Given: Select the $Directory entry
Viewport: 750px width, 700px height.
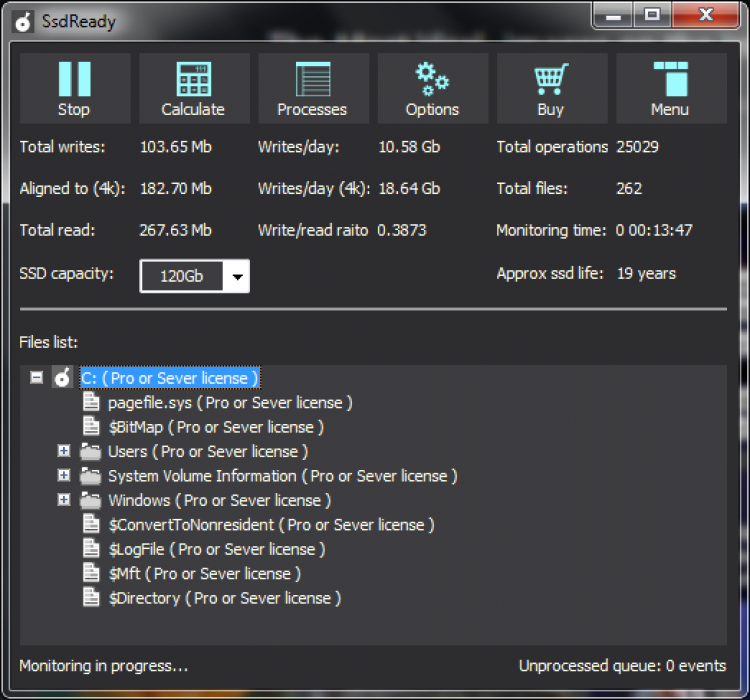Looking at the screenshot, I should (224, 598).
